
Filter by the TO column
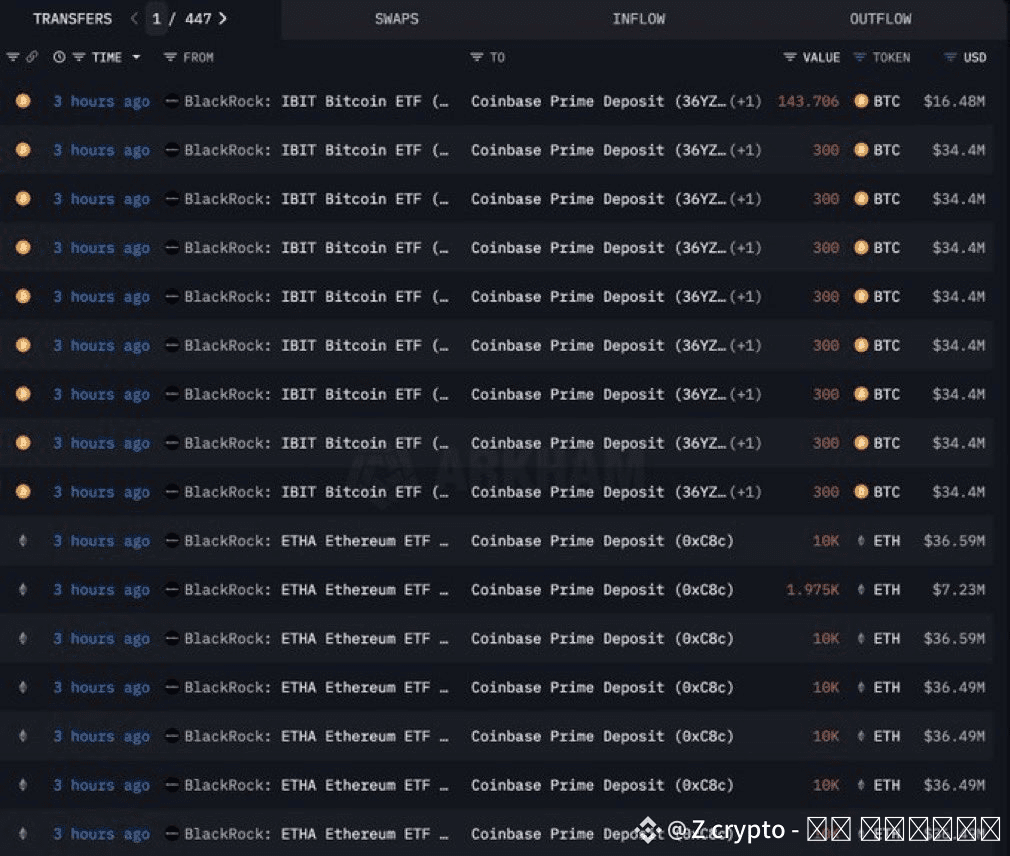477,57
